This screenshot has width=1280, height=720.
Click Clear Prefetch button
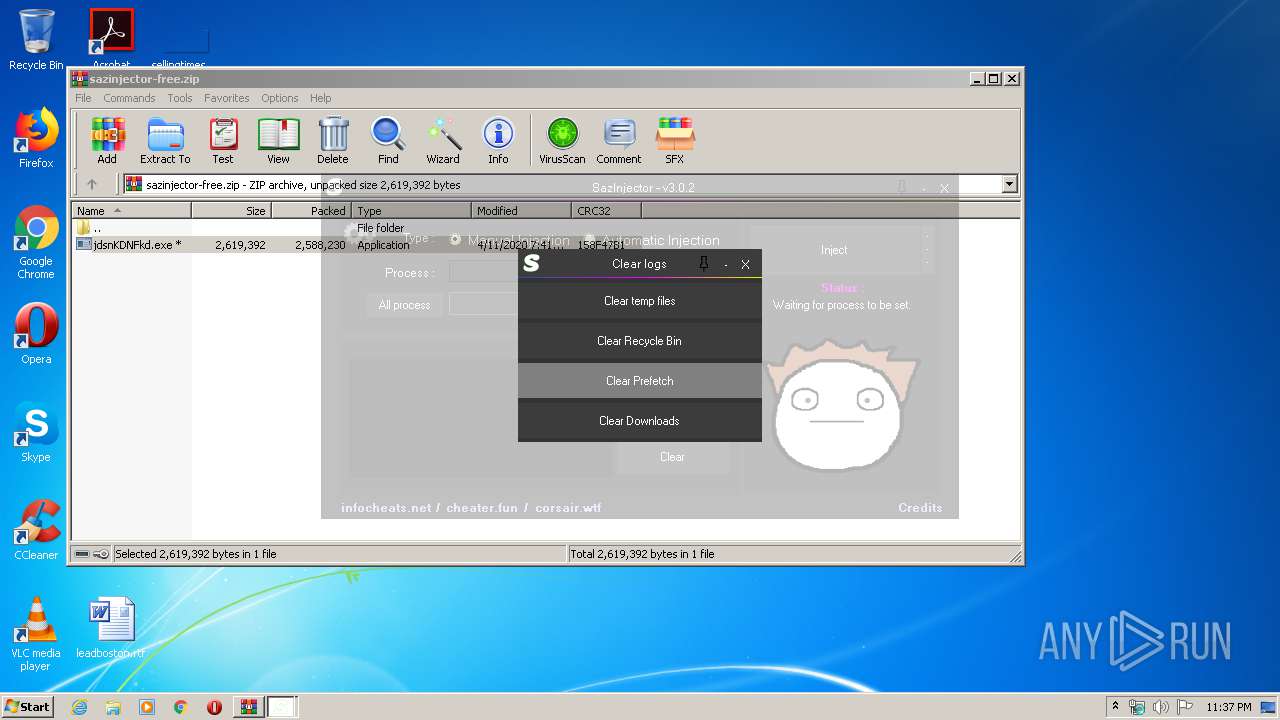(640, 381)
